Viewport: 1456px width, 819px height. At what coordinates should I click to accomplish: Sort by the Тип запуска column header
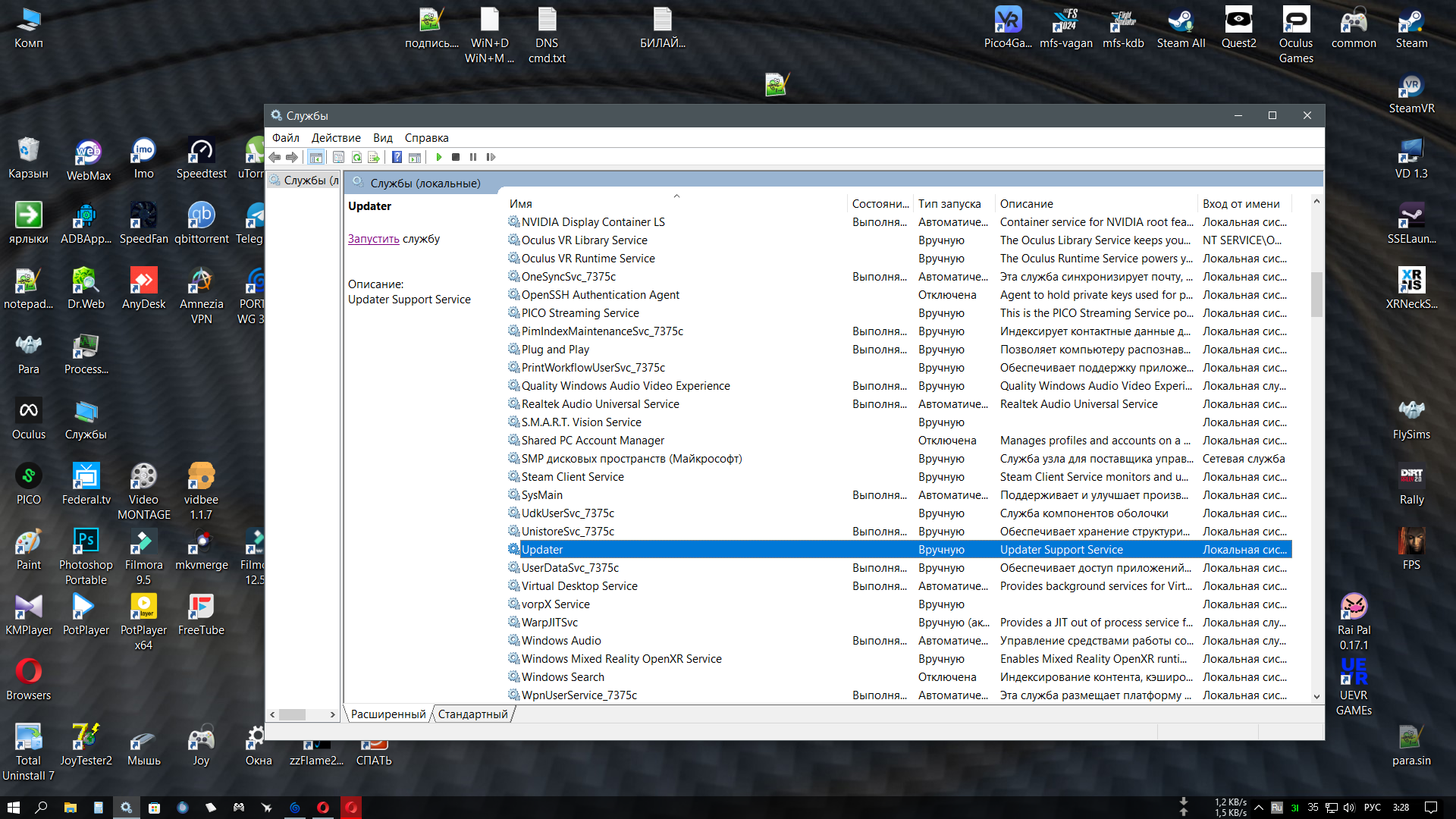coord(949,204)
